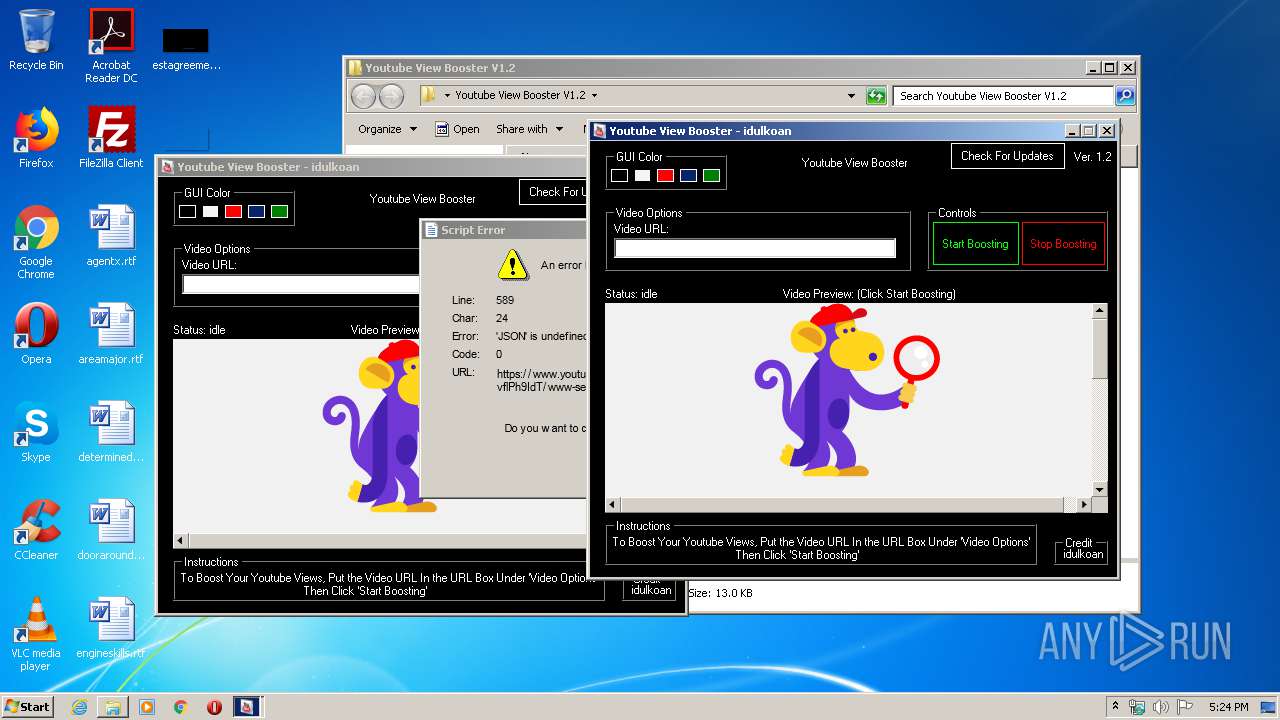This screenshot has width=1280, height=720.
Task: Open the volume tray icon
Action: click(x=1161, y=707)
